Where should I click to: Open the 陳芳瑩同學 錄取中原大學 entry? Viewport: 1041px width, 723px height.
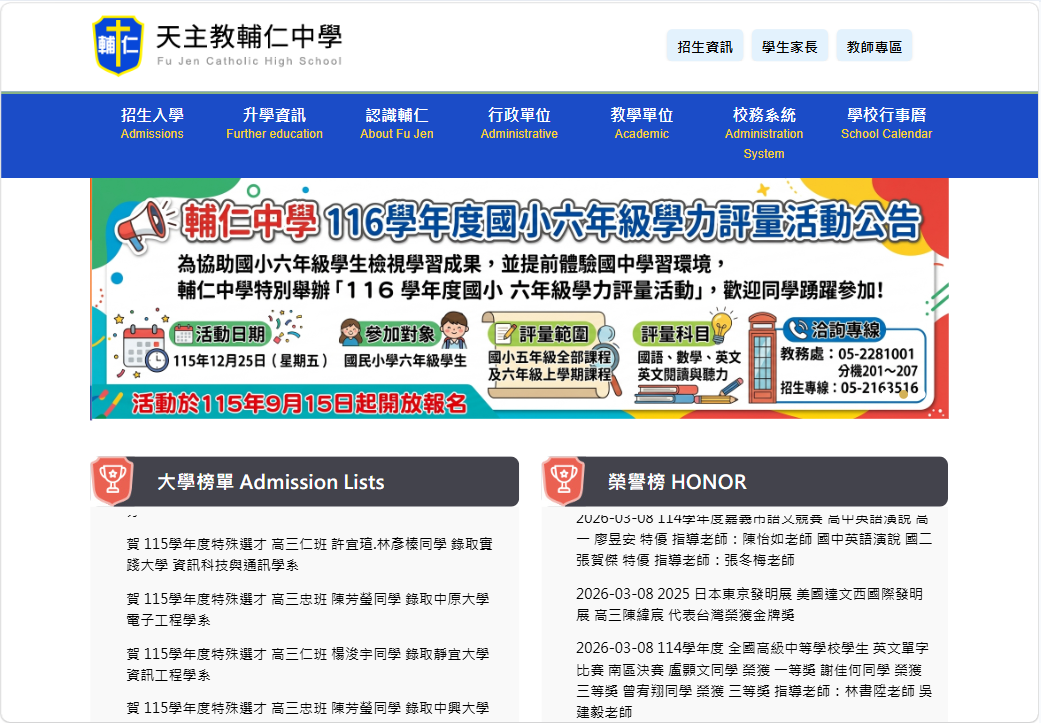click(x=307, y=609)
